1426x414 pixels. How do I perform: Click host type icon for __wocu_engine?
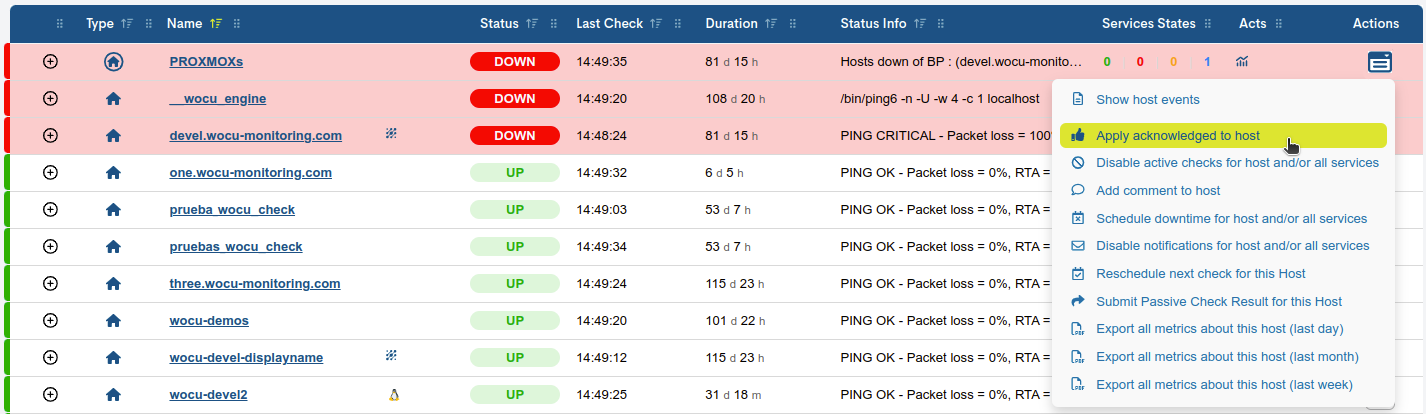113,99
